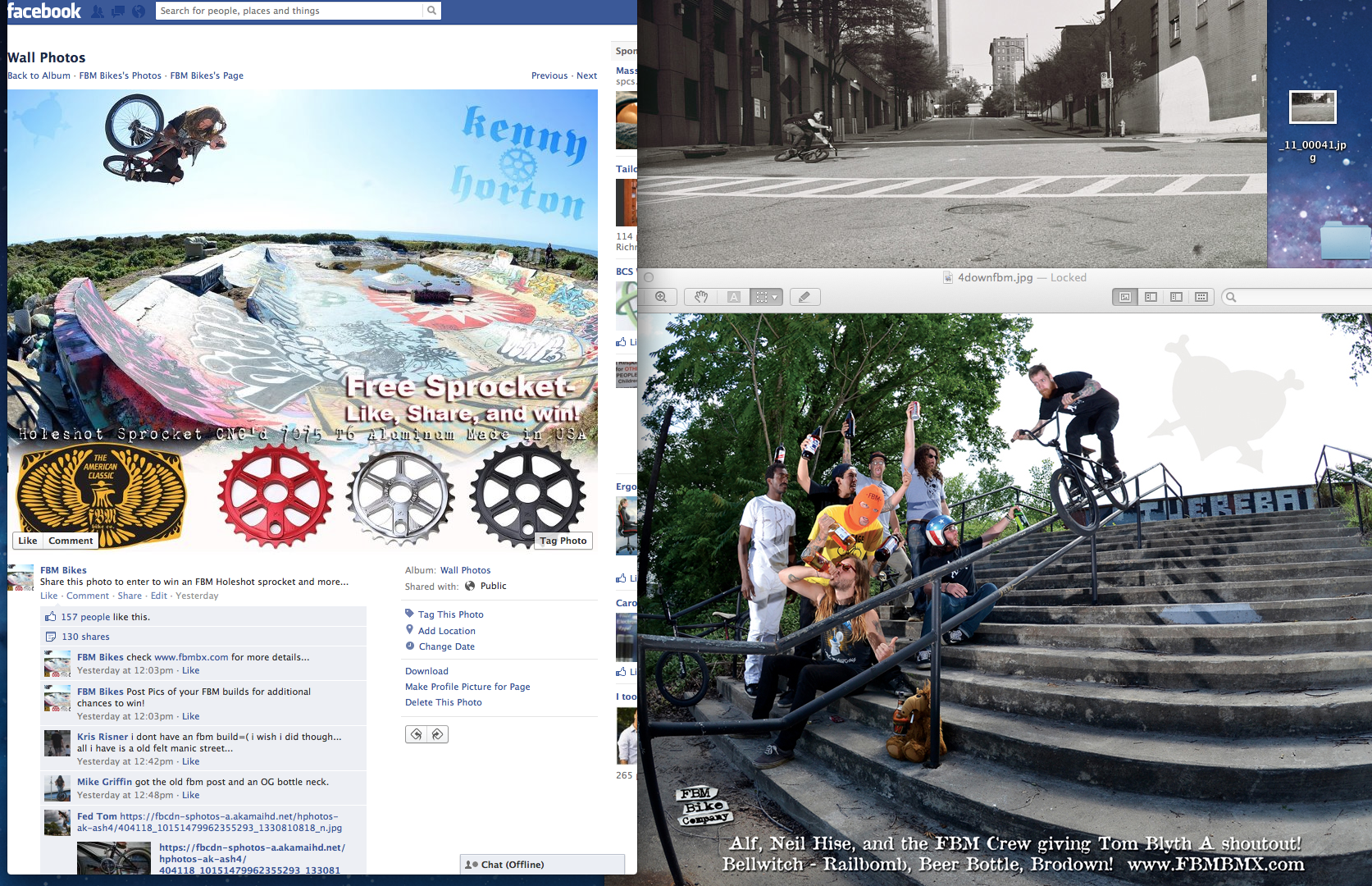Click the Public audience globe icon
1372x886 pixels.
(470, 586)
